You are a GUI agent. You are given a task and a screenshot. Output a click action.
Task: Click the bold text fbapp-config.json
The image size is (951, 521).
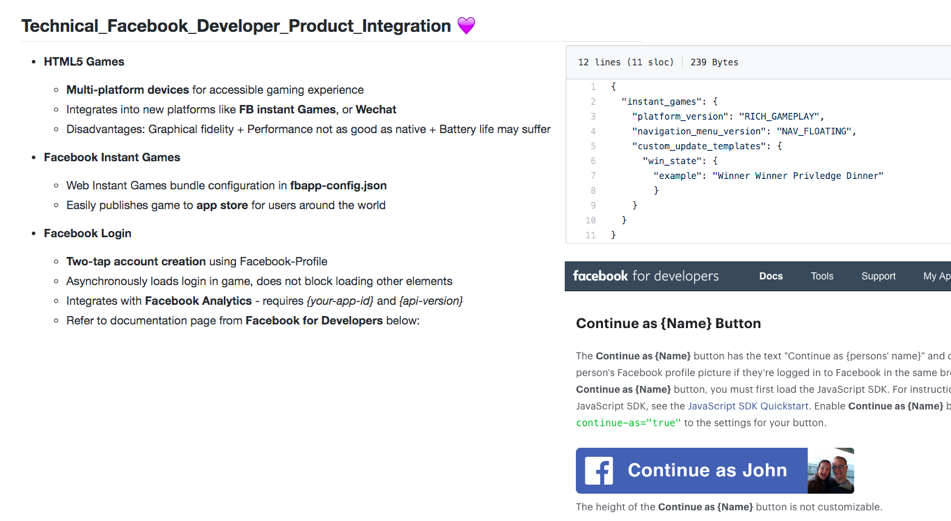click(x=338, y=186)
